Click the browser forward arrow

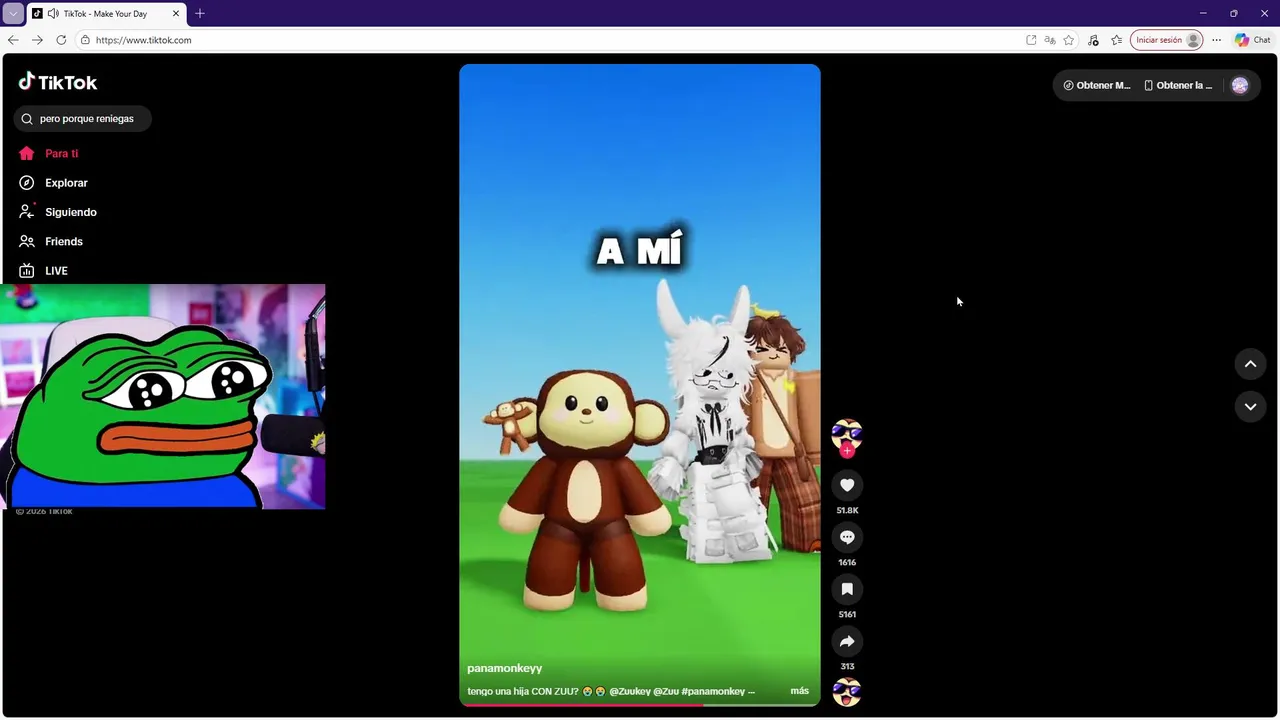[37, 40]
